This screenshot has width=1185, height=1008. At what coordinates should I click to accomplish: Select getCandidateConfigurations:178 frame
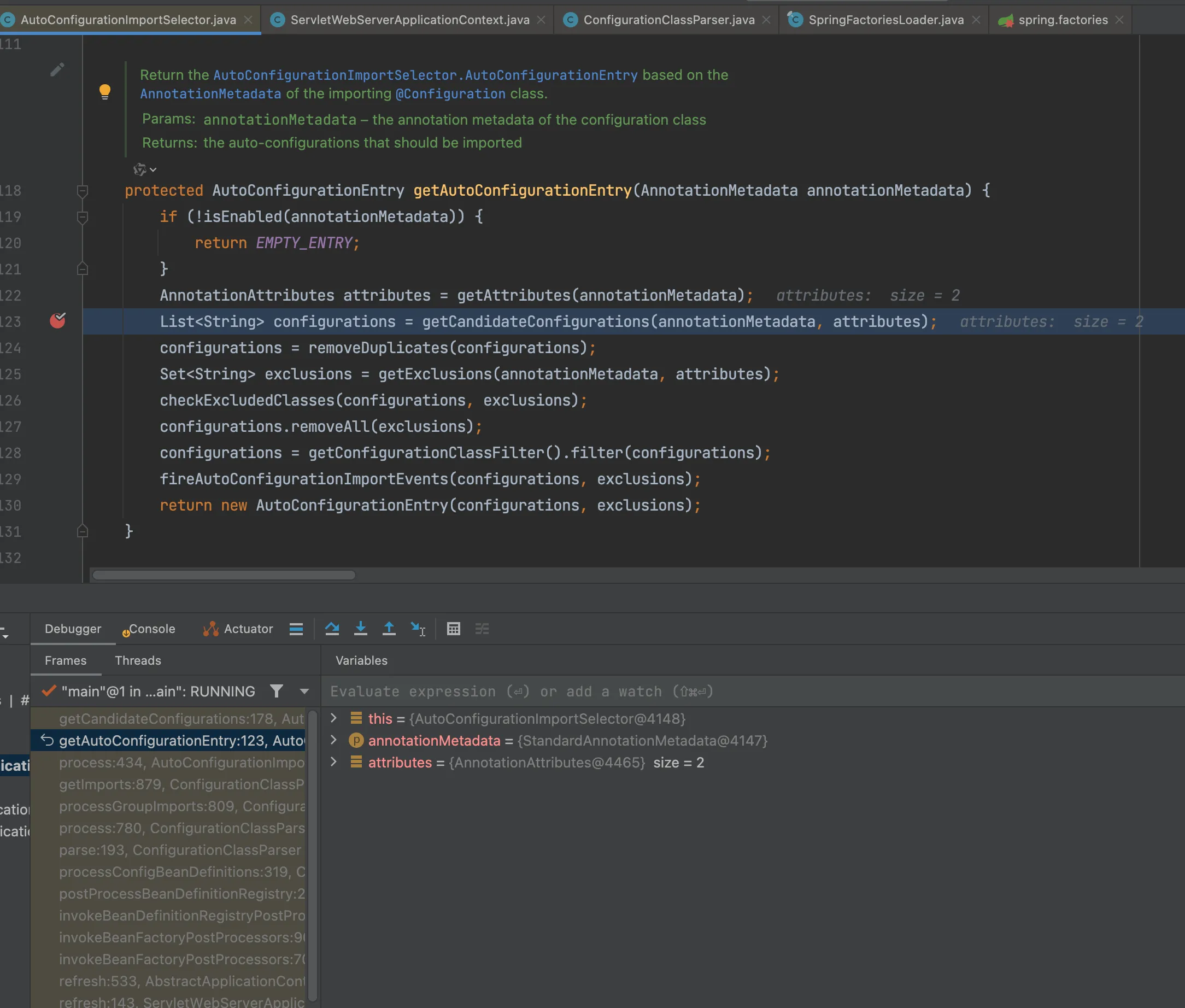169,719
